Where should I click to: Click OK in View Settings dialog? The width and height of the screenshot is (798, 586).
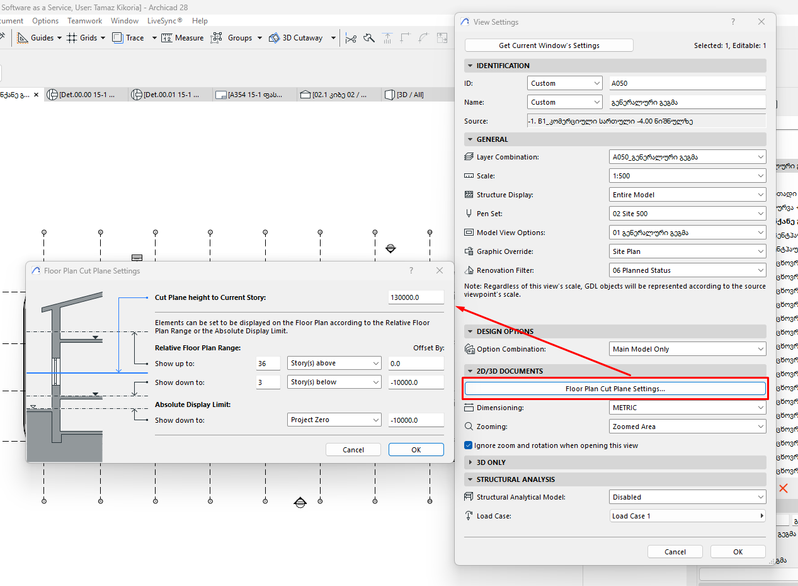pyautogui.click(x=737, y=552)
